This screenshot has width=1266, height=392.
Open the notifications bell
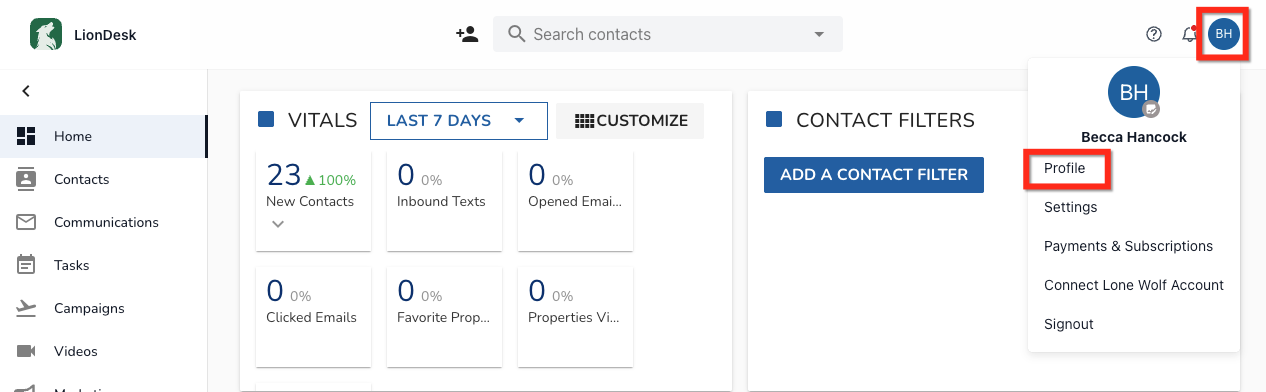tap(1189, 34)
